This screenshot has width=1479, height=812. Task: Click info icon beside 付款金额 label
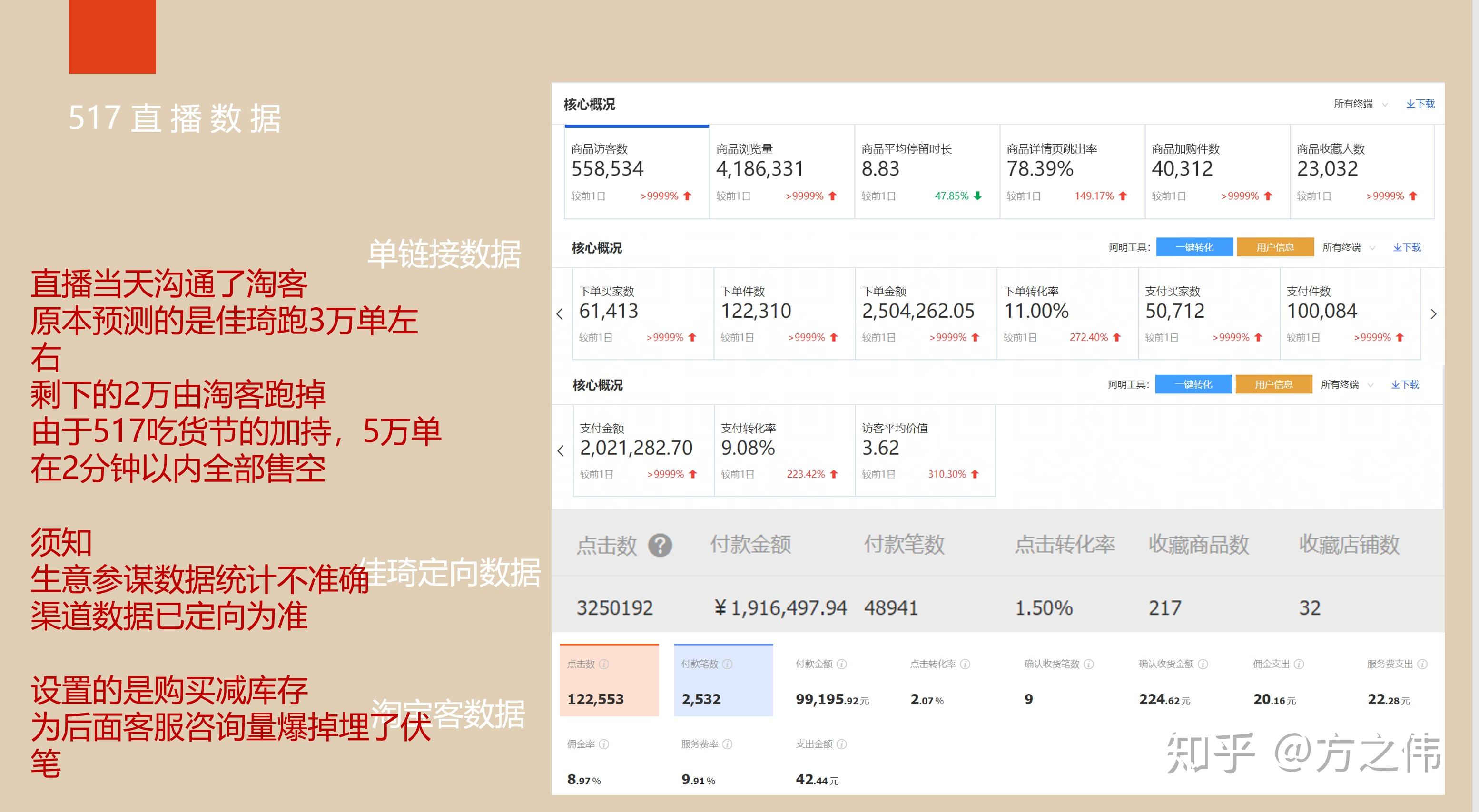point(842,664)
